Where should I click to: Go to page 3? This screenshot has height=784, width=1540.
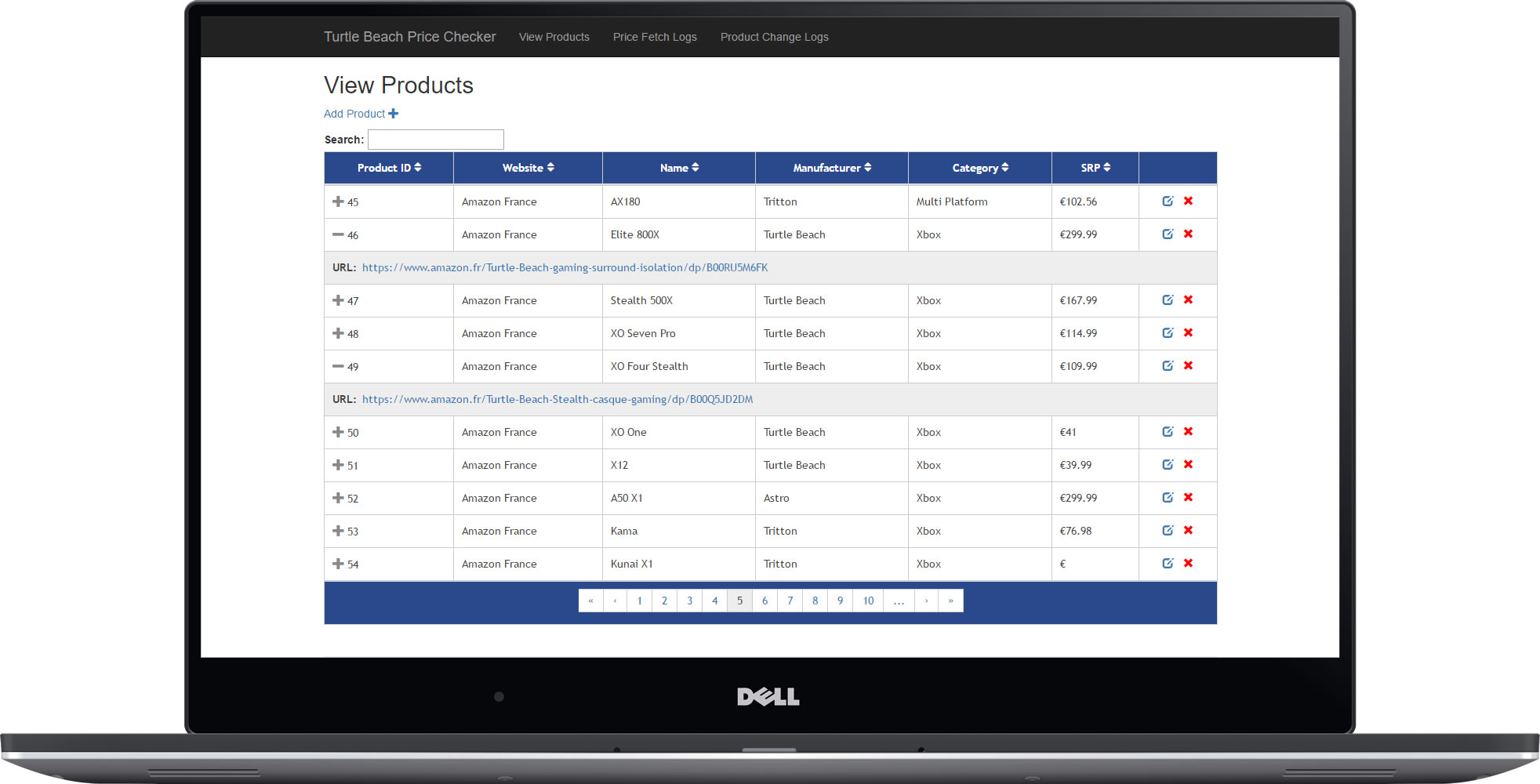coord(689,601)
